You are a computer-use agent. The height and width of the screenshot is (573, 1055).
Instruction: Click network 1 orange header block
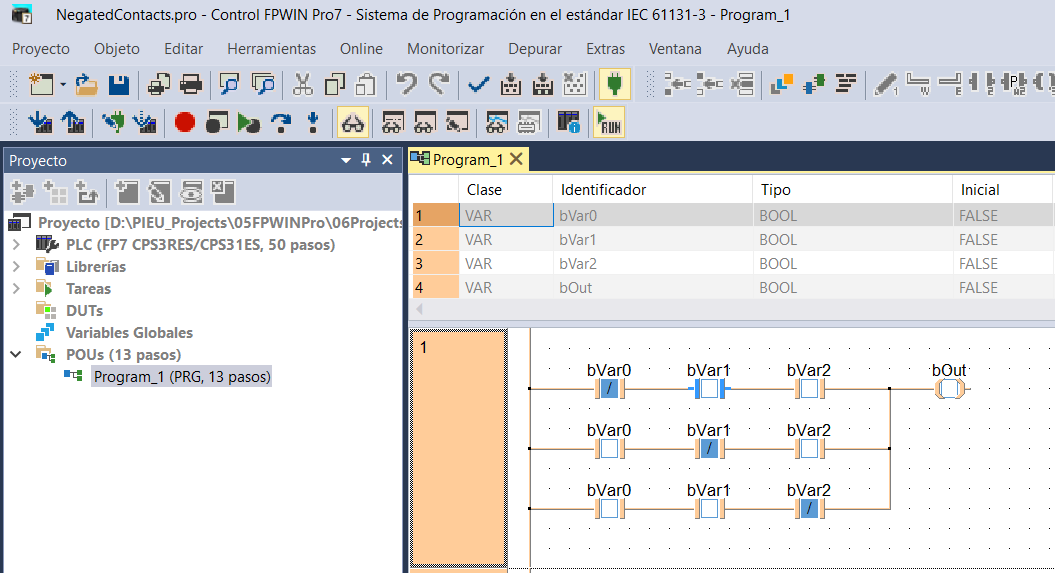click(x=458, y=448)
